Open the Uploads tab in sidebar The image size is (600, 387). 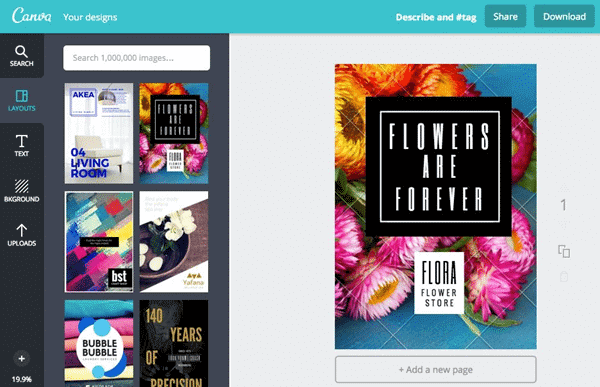(x=21, y=235)
